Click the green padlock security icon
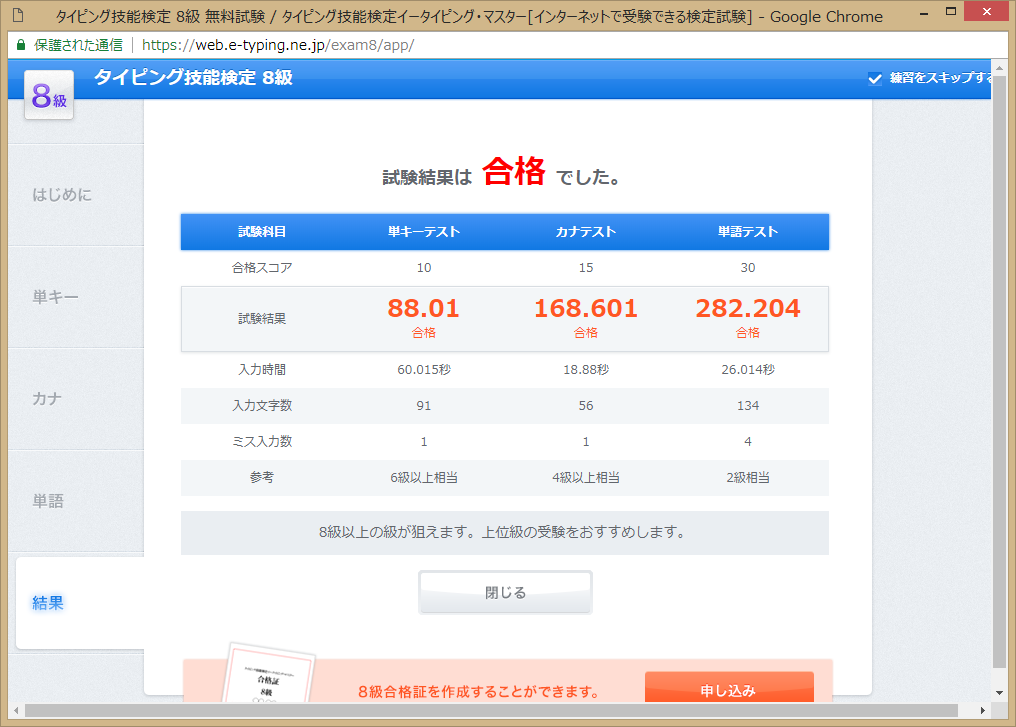 tap(21, 45)
